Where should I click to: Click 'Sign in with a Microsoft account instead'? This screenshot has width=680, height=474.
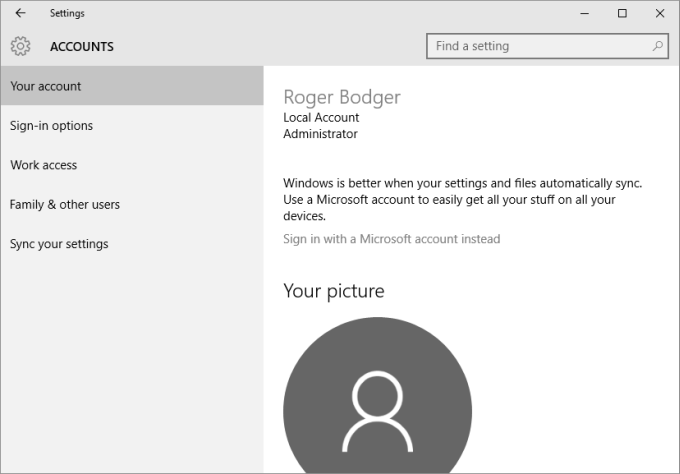pyautogui.click(x=391, y=239)
